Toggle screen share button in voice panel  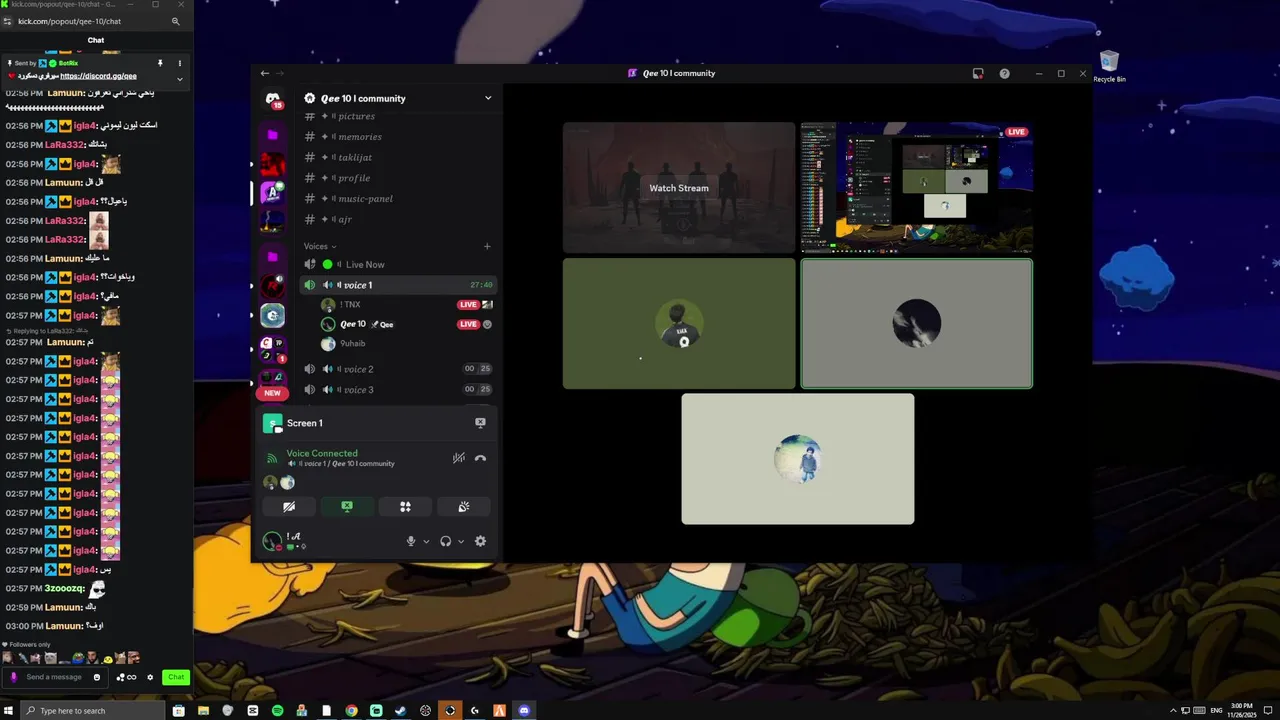347,507
